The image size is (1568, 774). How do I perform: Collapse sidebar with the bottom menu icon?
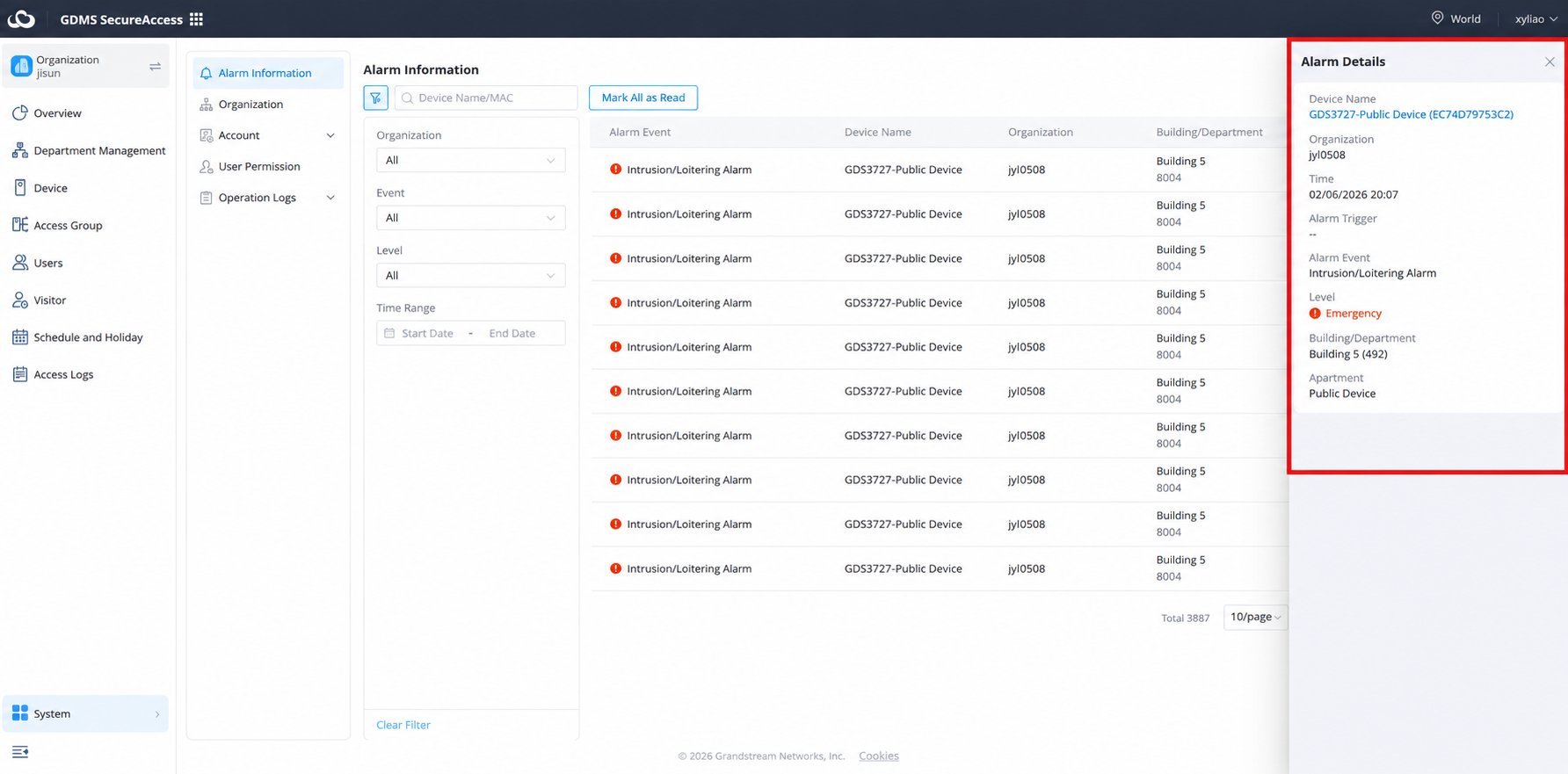coord(20,751)
